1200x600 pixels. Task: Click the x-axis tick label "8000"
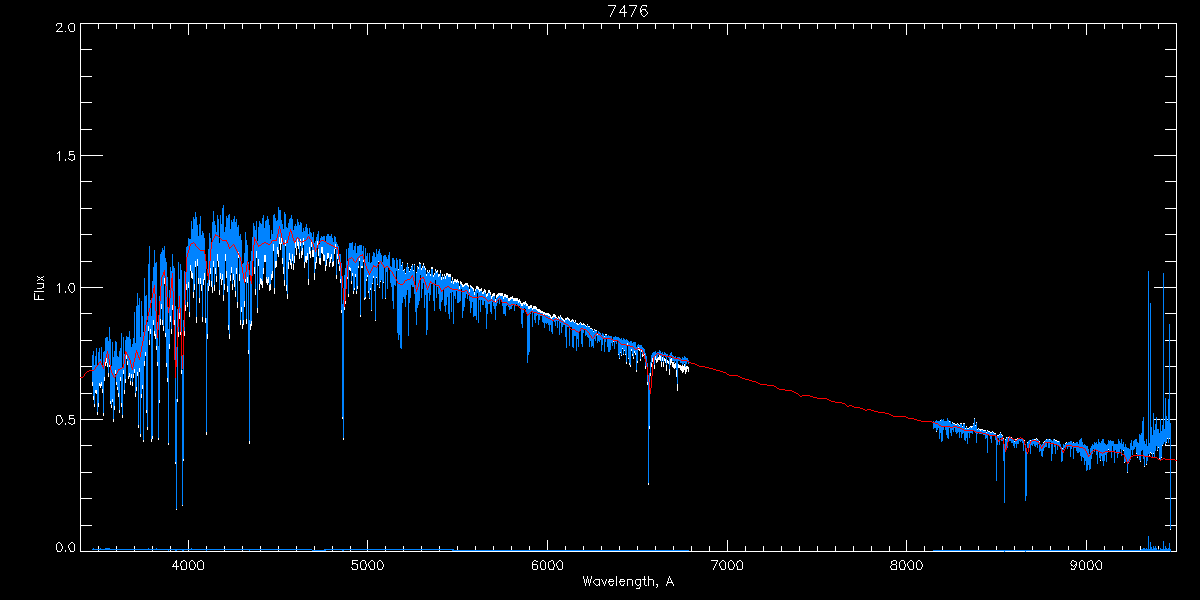pos(907,566)
